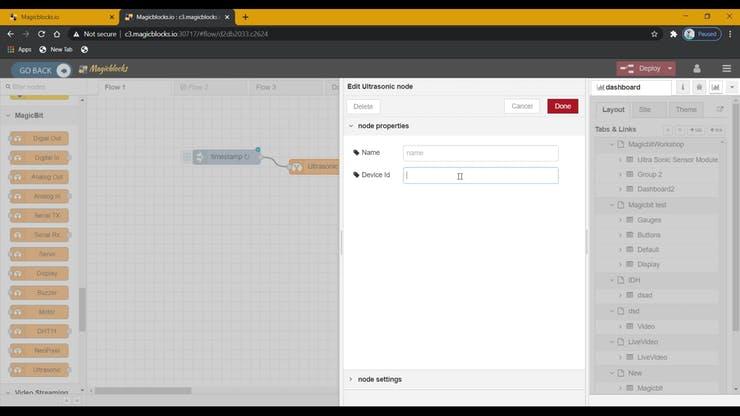Click the Name input field
The height and width of the screenshot is (416, 740).
(x=480, y=153)
